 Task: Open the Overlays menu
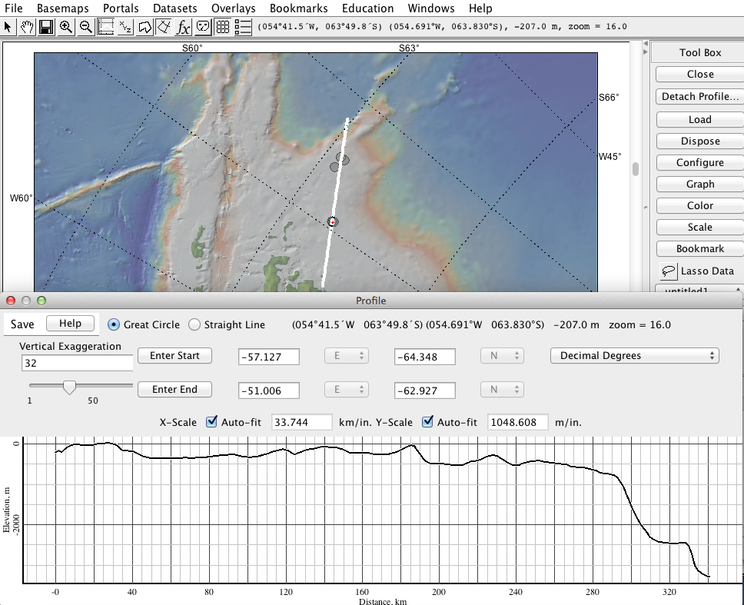click(234, 8)
